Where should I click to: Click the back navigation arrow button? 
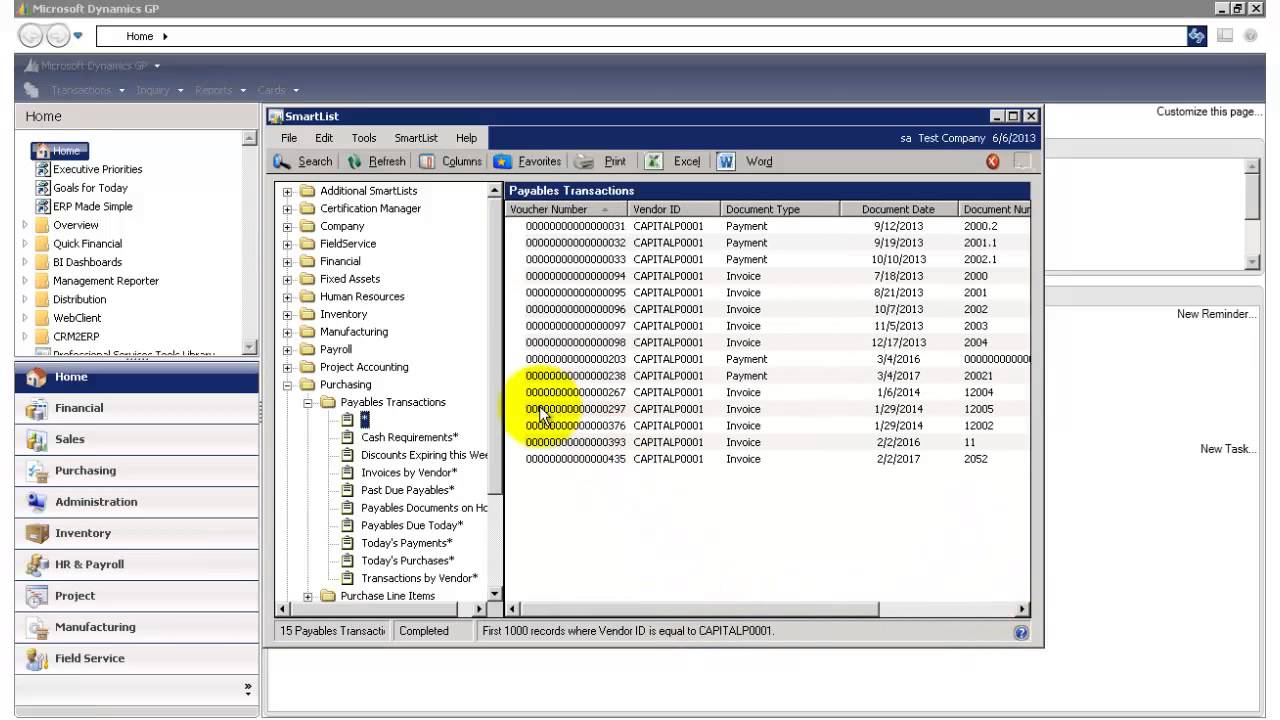(31, 36)
